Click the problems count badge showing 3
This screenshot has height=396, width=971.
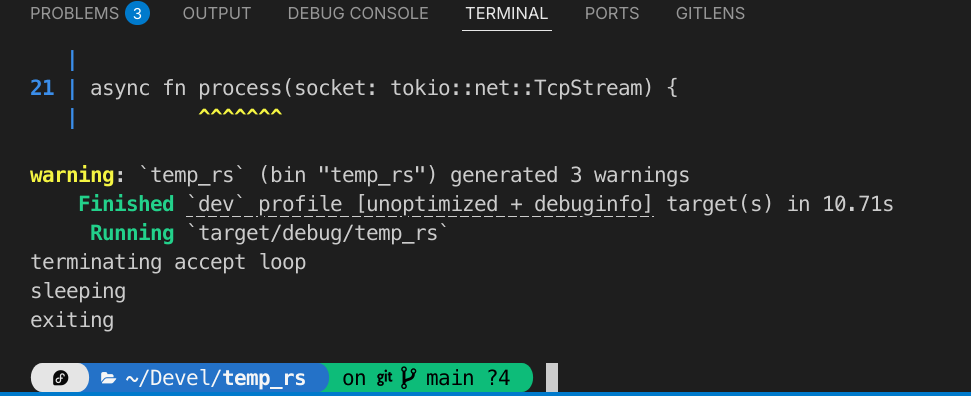137,13
